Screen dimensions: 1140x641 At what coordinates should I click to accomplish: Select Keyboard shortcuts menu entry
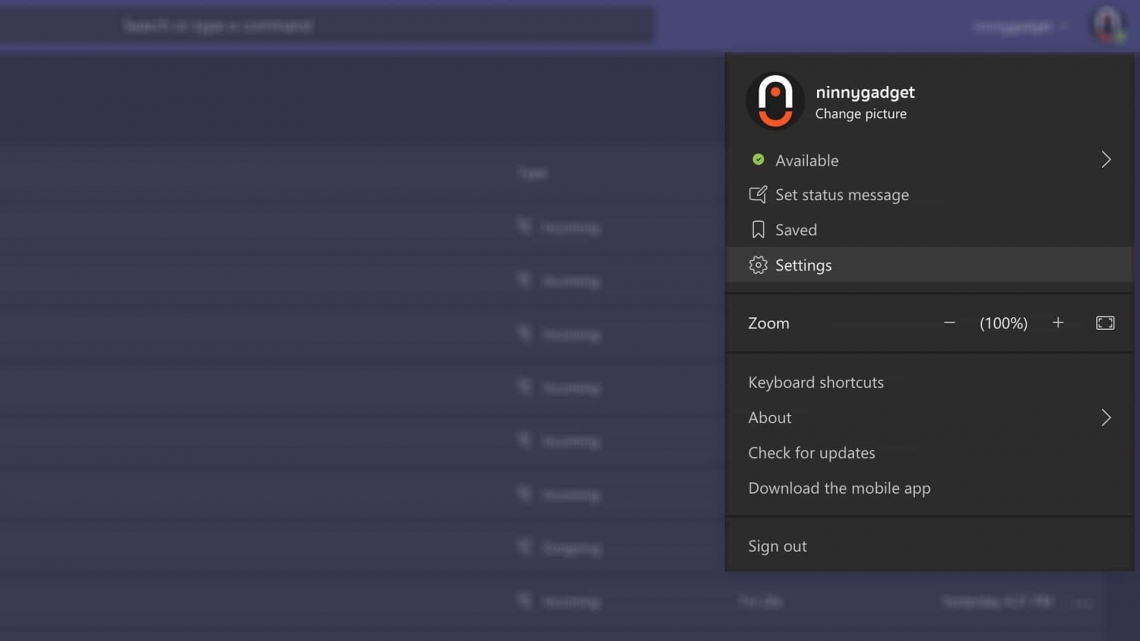pyautogui.click(x=816, y=382)
